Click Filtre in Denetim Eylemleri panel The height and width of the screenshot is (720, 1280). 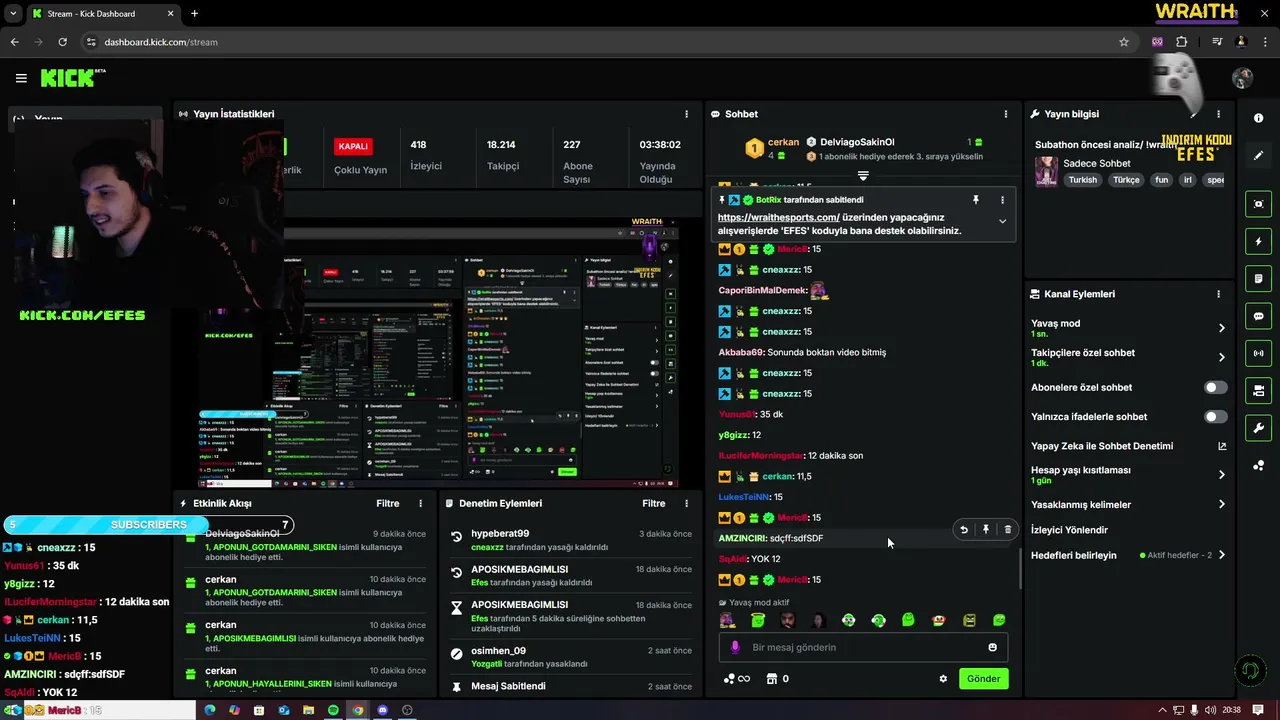point(654,503)
